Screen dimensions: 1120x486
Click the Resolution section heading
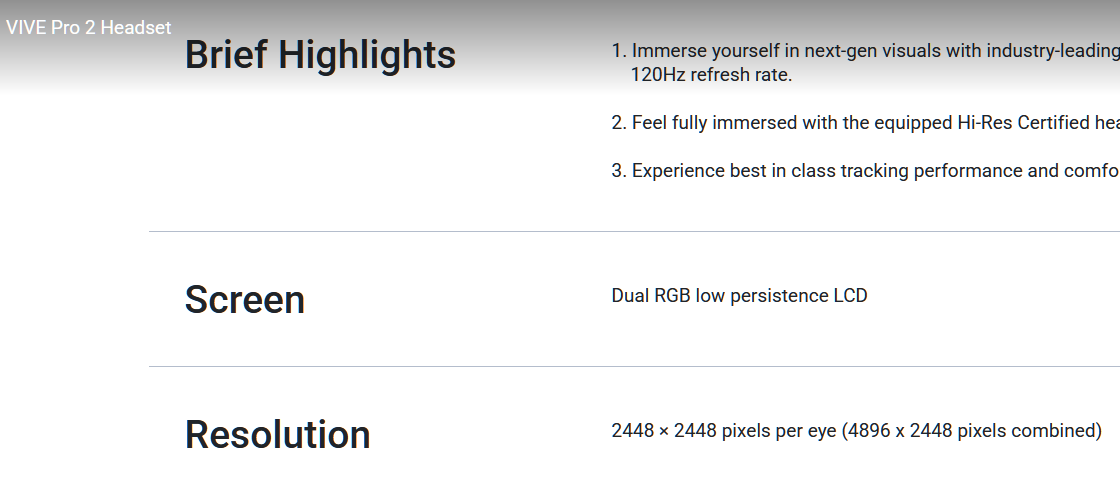click(x=278, y=435)
